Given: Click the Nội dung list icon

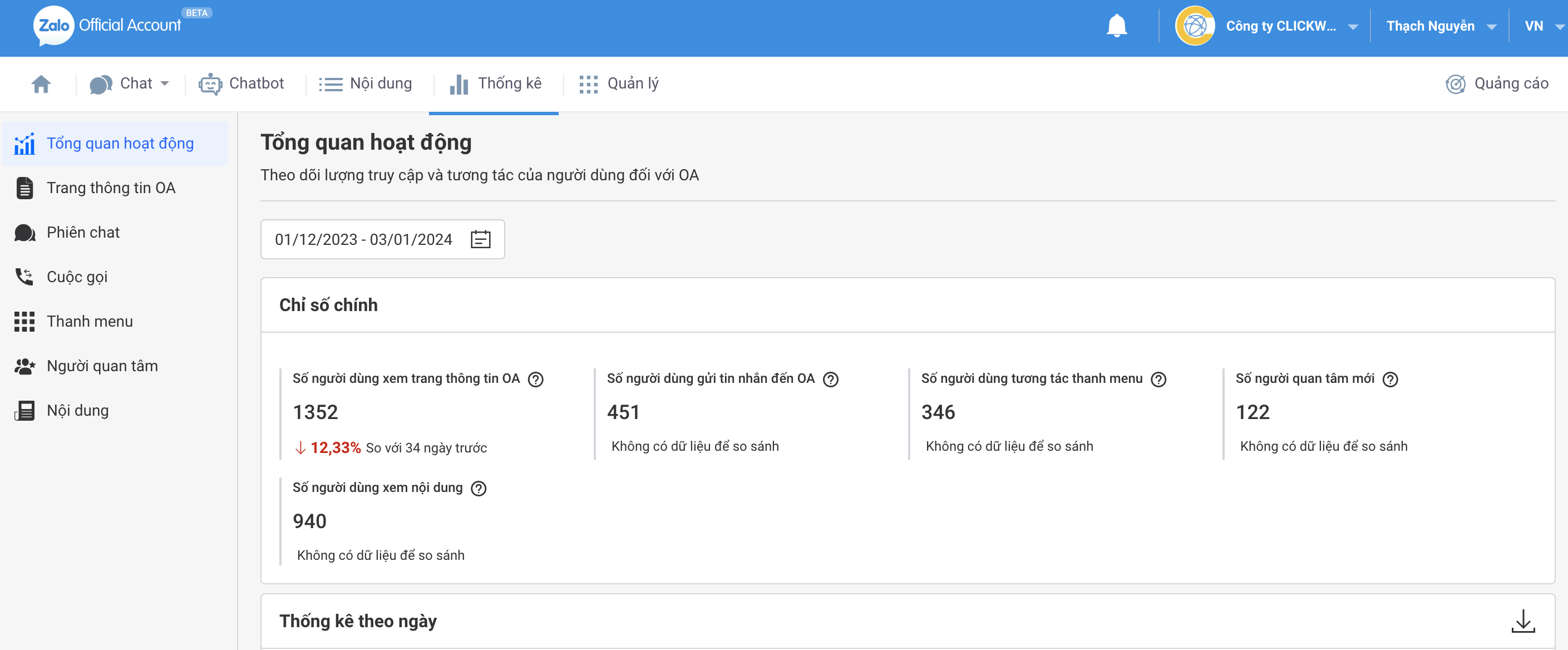Looking at the screenshot, I should 331,84.
